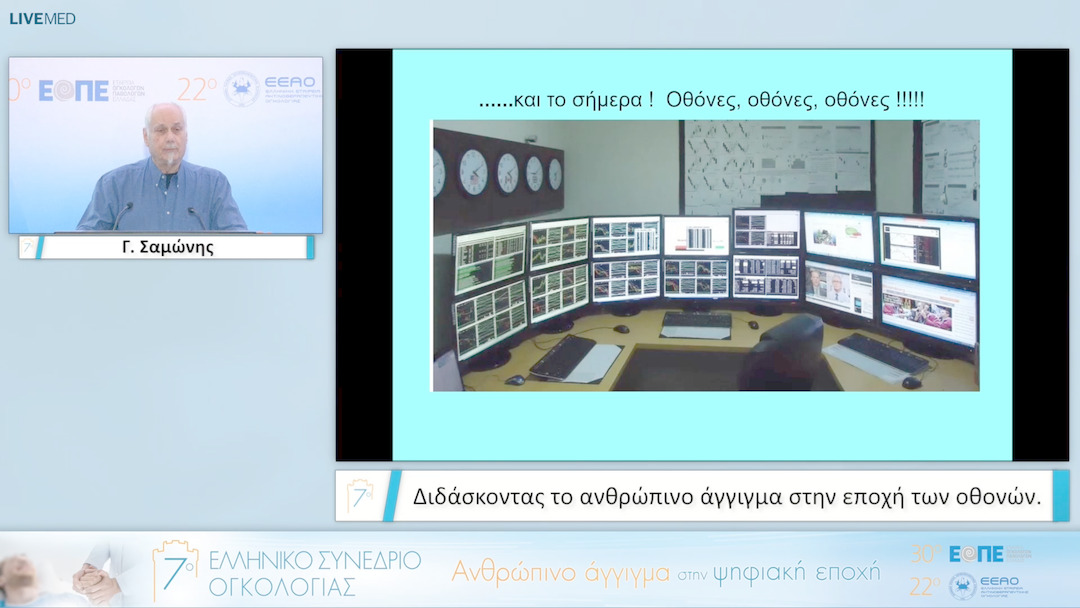This screenshot has width=1080, height=608.
Task: Click the 7 icon beside the speaker name
Action: (x=28, y=247)
